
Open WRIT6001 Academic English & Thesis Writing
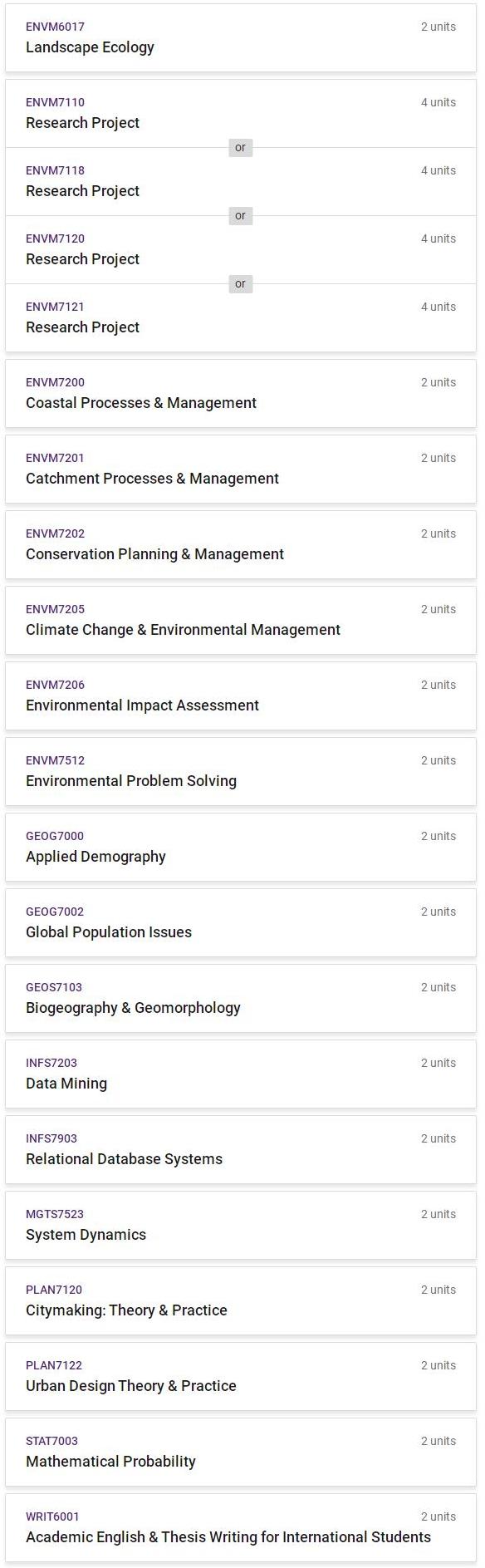[241, 1528]
